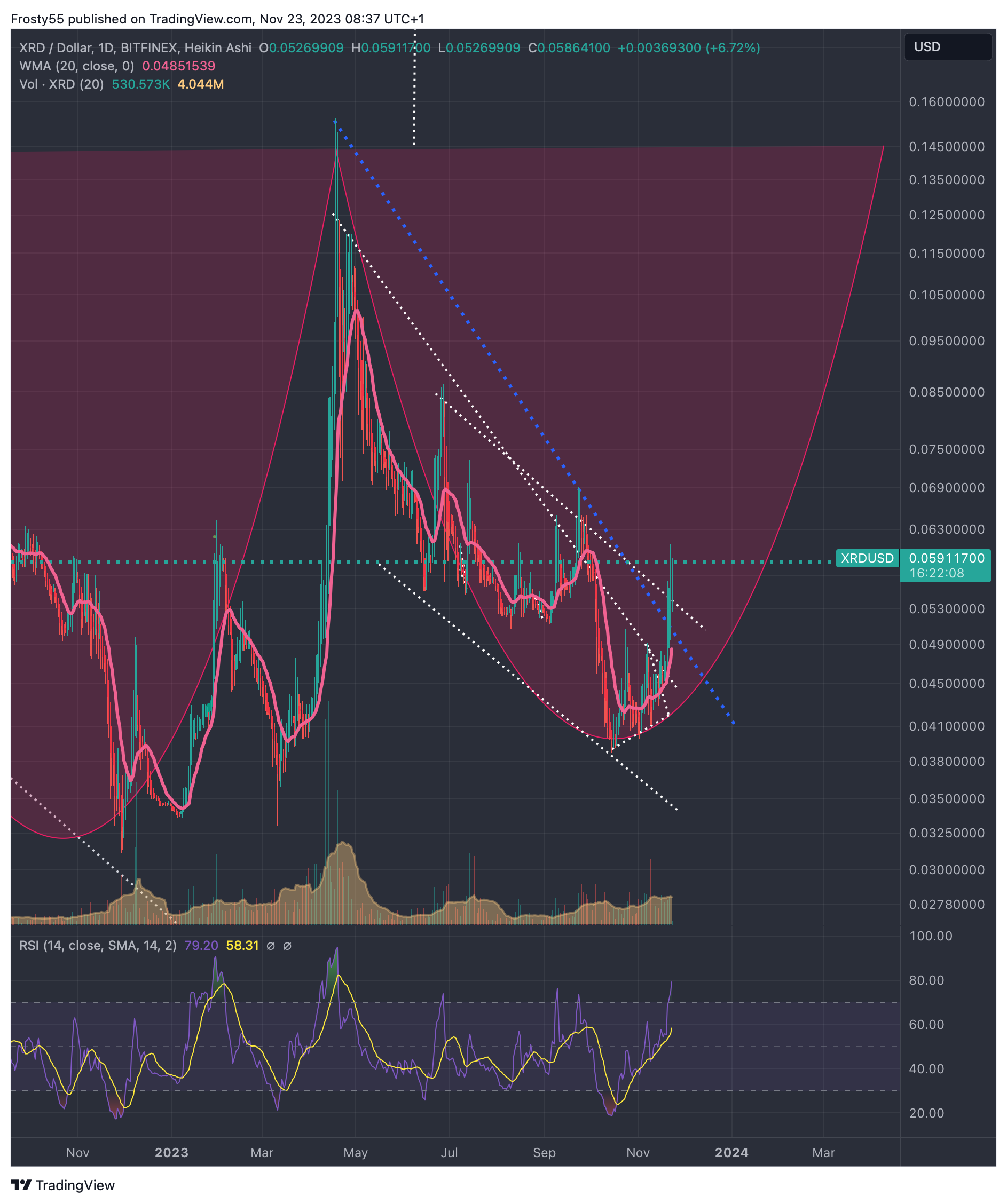Click the RSI scale label 20.00
Screen dimensions: 1007x1204
coord(927,1113)
